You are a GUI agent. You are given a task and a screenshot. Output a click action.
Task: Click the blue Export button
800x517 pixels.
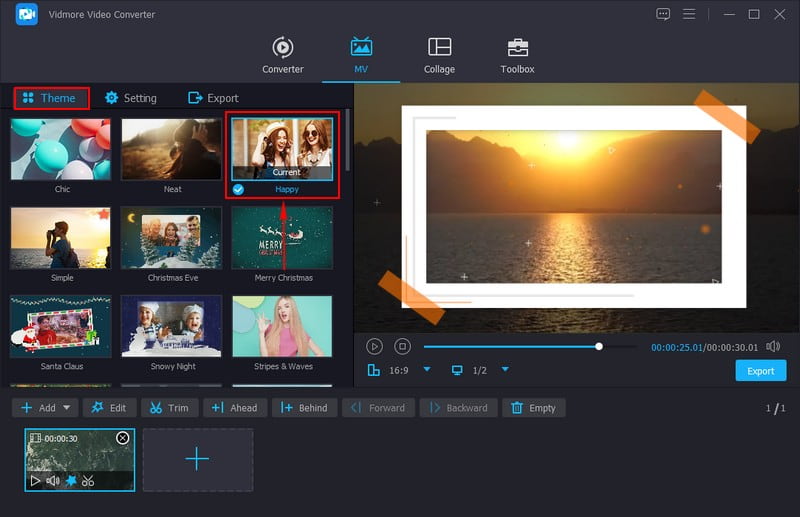[760, 371]
